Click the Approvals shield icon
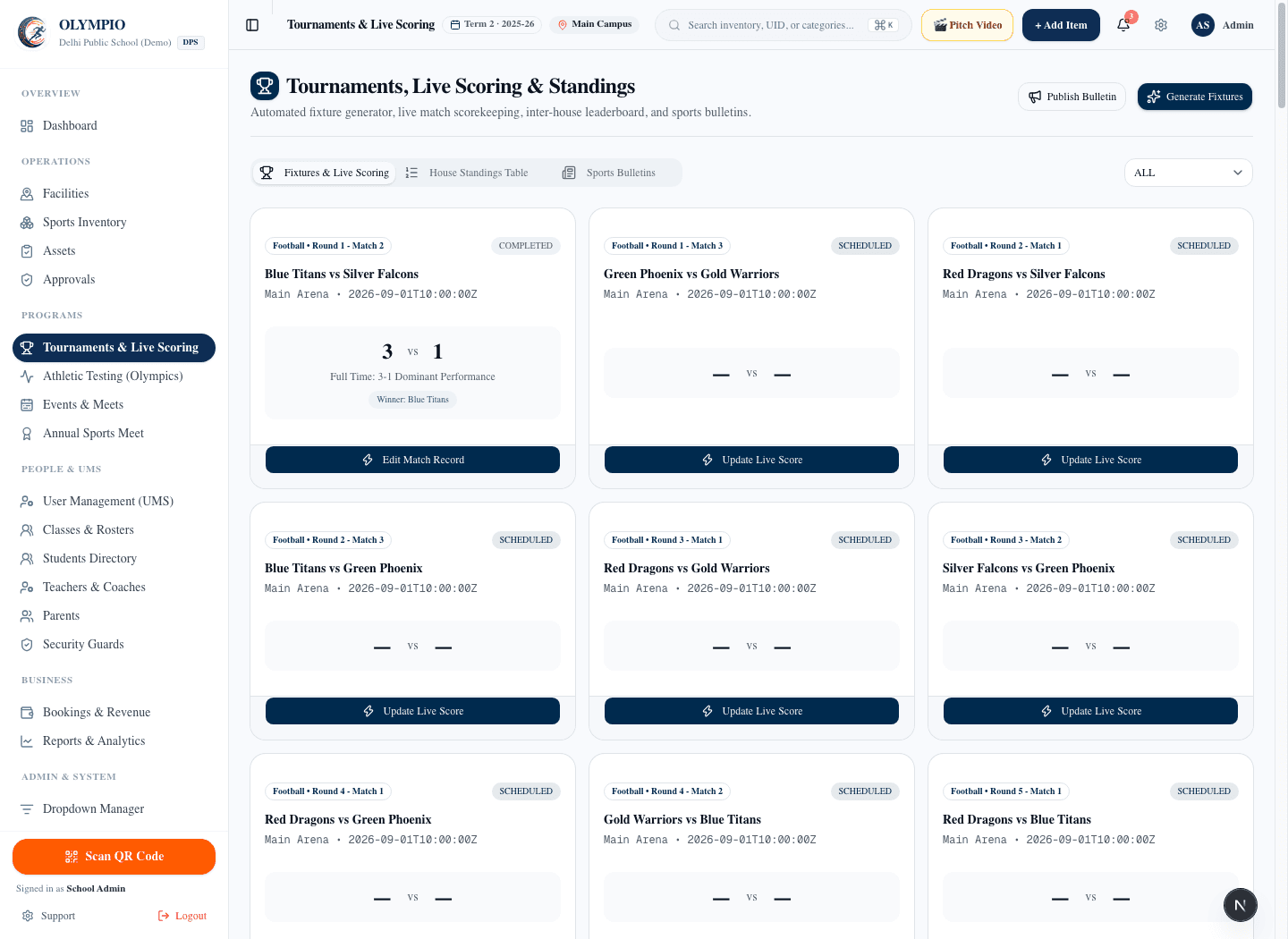This screenshot has width=1288, height=939. 27,280
